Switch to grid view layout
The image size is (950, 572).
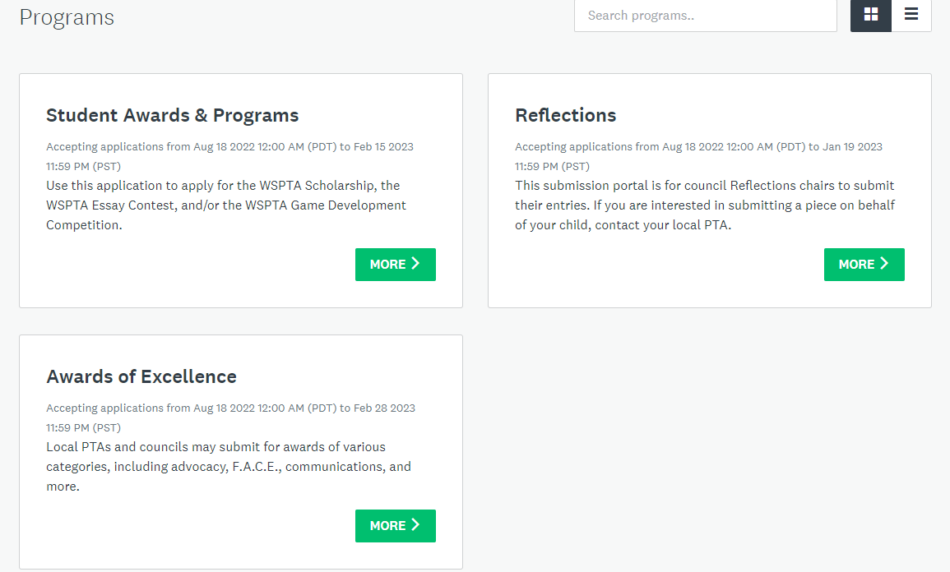point(871,15)
